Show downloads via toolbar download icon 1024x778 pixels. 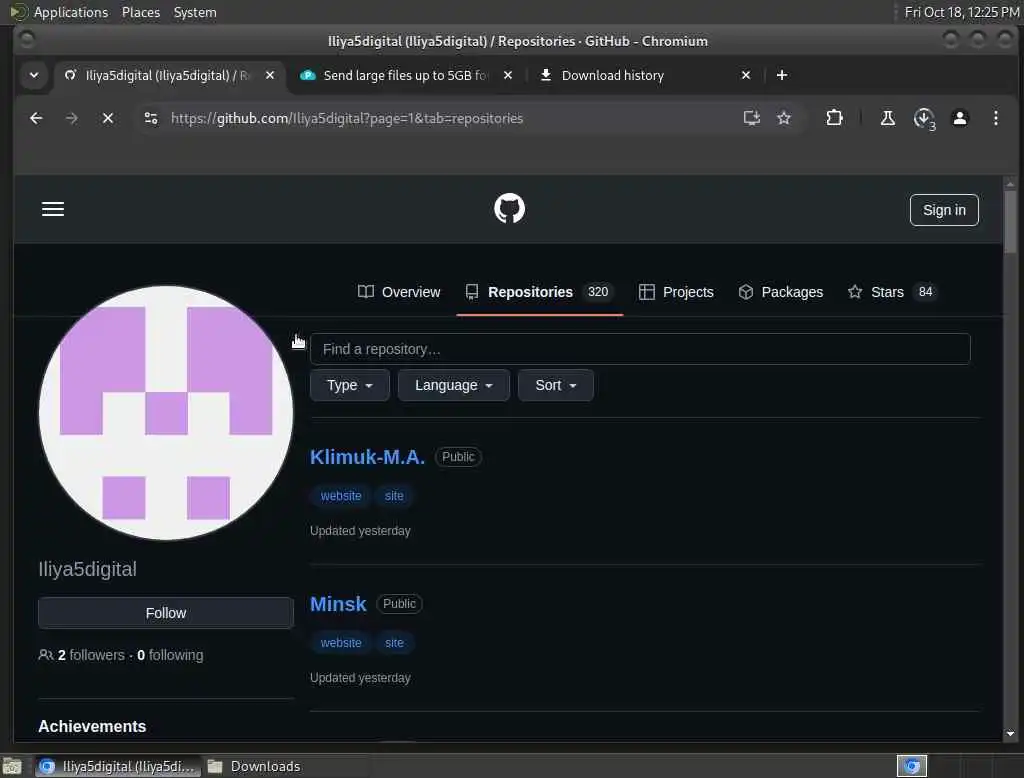click(924, 119)
